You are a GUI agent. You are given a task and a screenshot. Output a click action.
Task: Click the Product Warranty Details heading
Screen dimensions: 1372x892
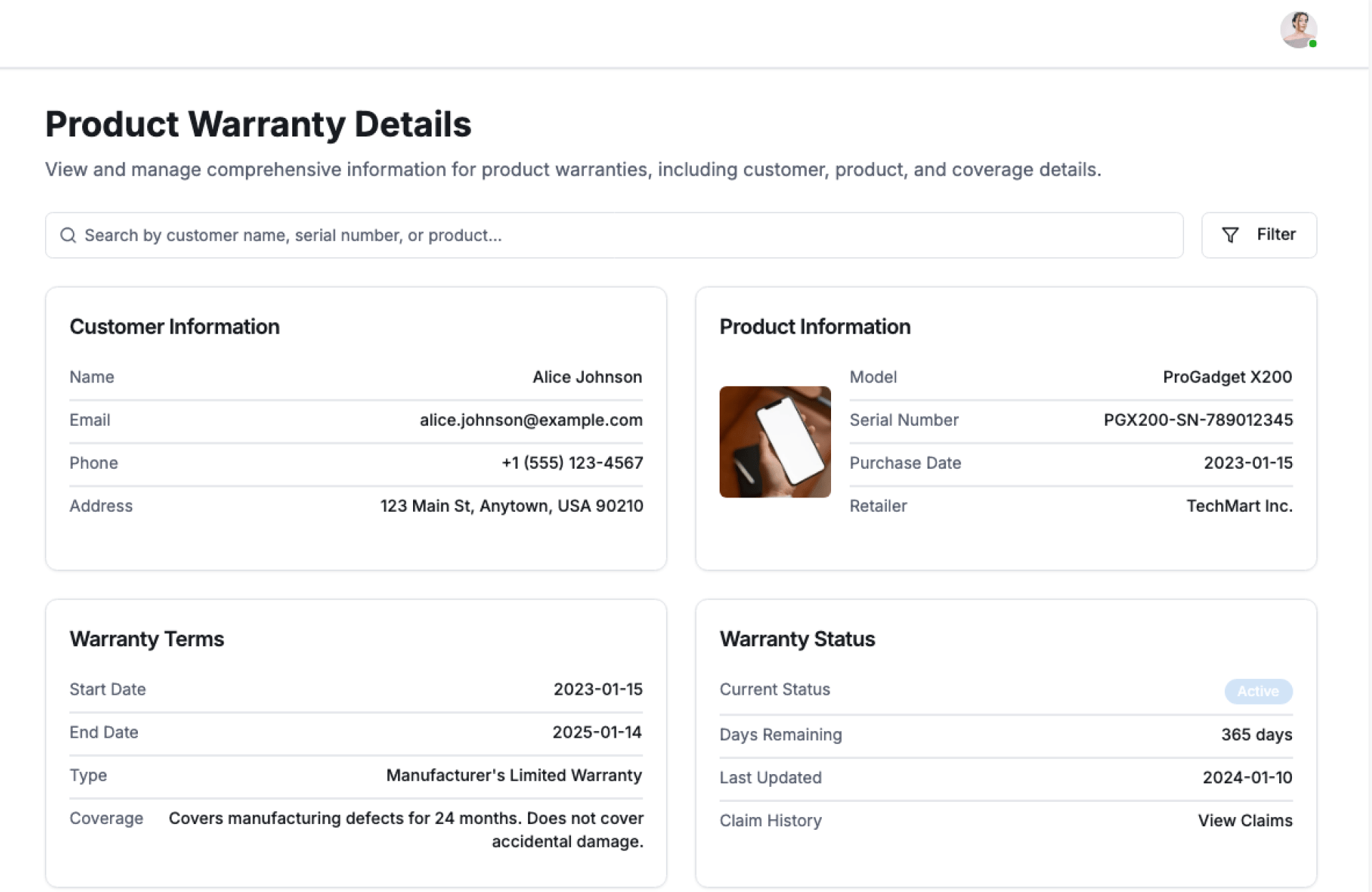258,124
